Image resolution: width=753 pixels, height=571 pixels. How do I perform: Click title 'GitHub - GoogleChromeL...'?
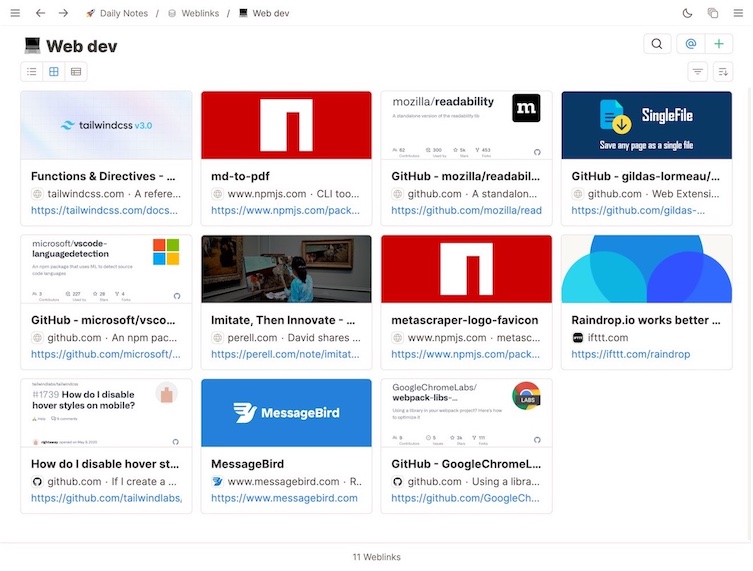(466, 464)
